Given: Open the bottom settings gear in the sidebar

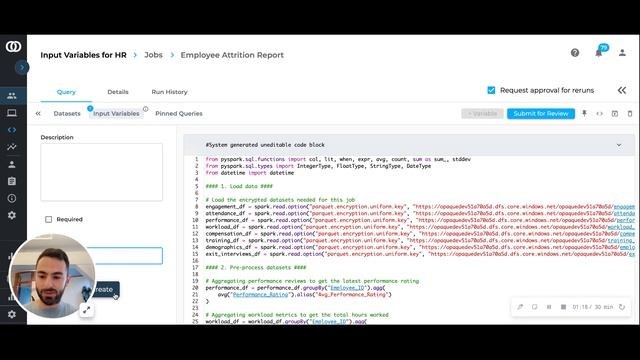Looking at the screenshot, I should tap(12, 314).
